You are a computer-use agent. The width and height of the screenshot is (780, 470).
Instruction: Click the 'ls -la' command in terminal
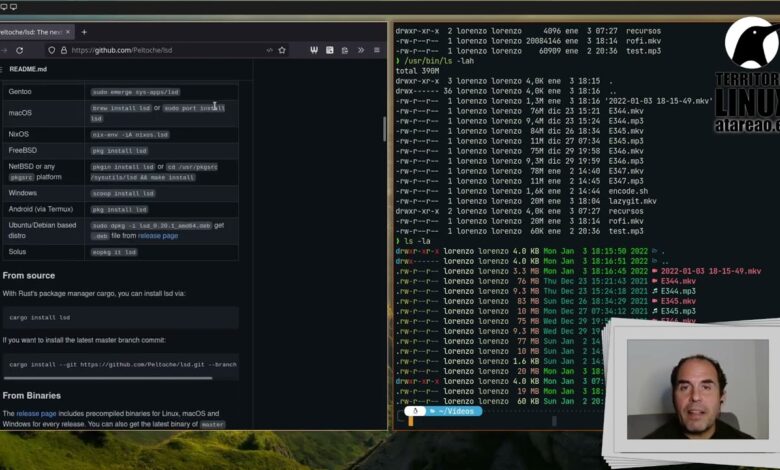click(x=417, y=241)
